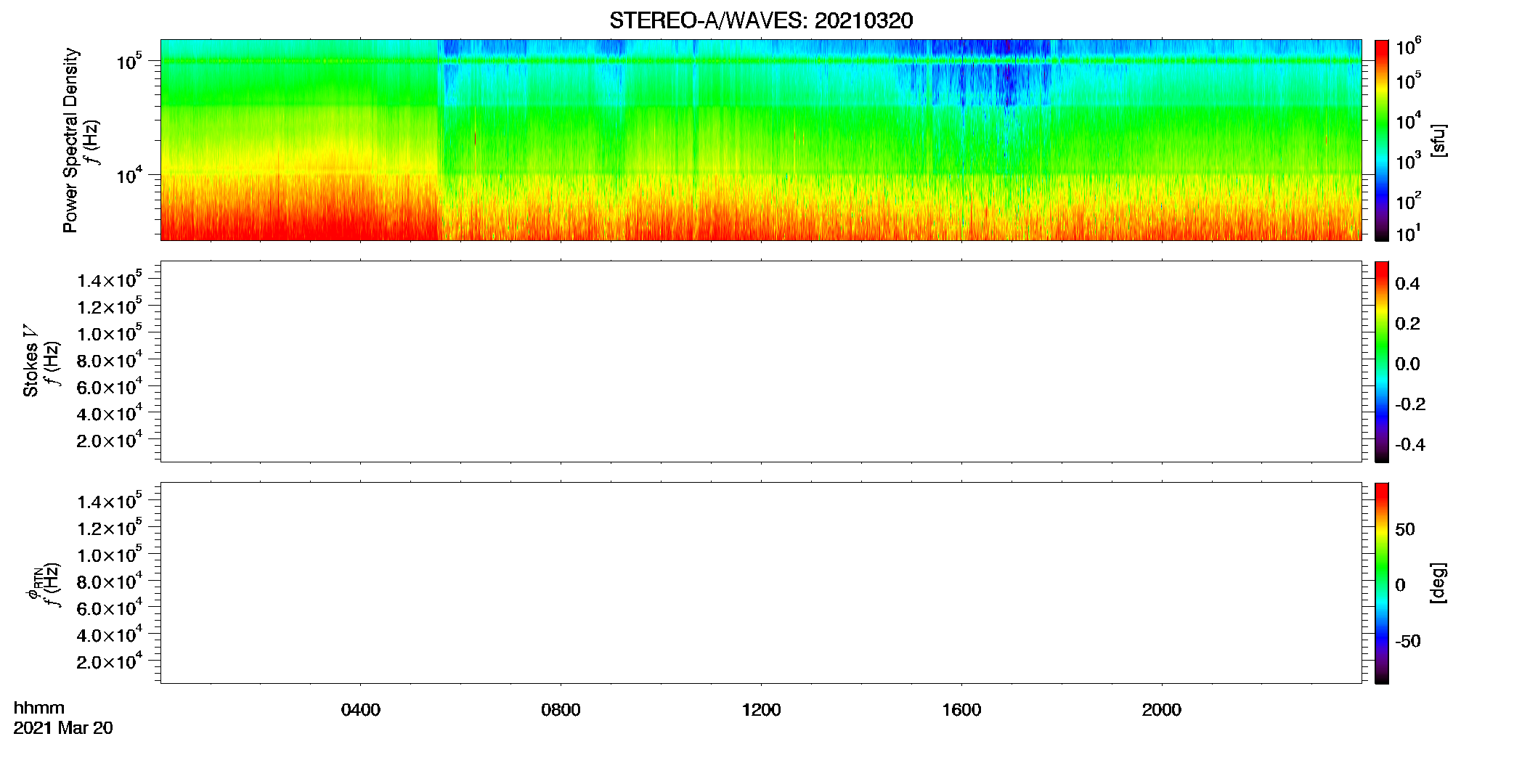The height and width of the screenshot is (784, 1522).
Task: Select the phi RTN degrees colorbar
Action: tap(1381, 583)
